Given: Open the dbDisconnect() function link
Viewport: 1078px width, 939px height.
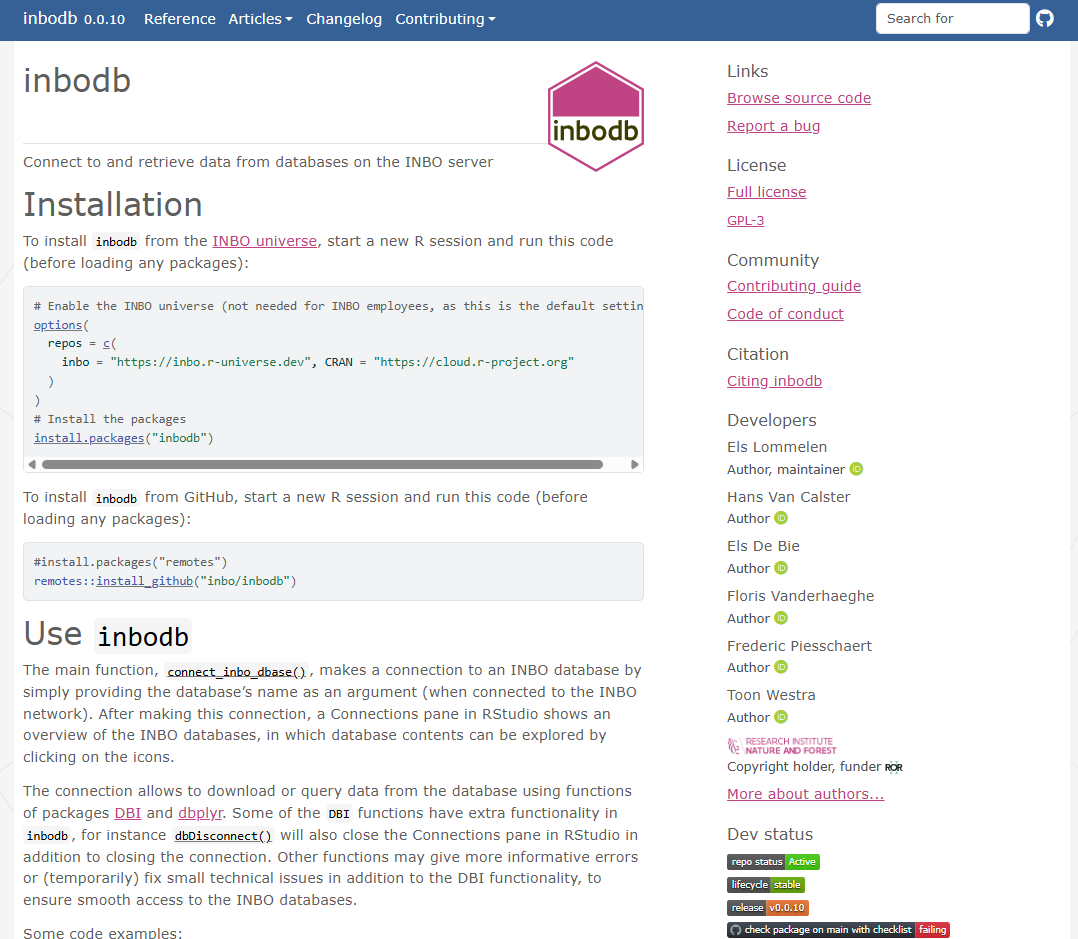Looking at the screenshot, I should click(223, 836).
